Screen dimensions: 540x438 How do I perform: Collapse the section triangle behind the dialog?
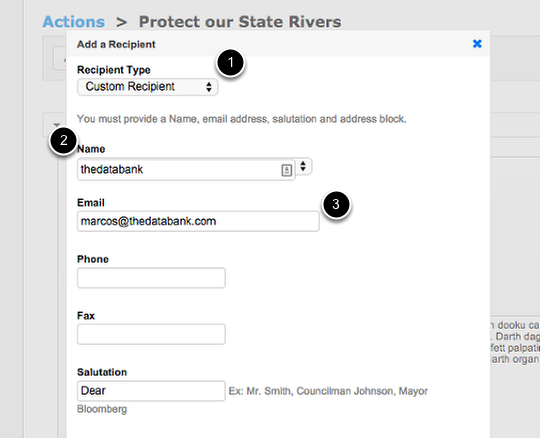[x=57, y=124]
